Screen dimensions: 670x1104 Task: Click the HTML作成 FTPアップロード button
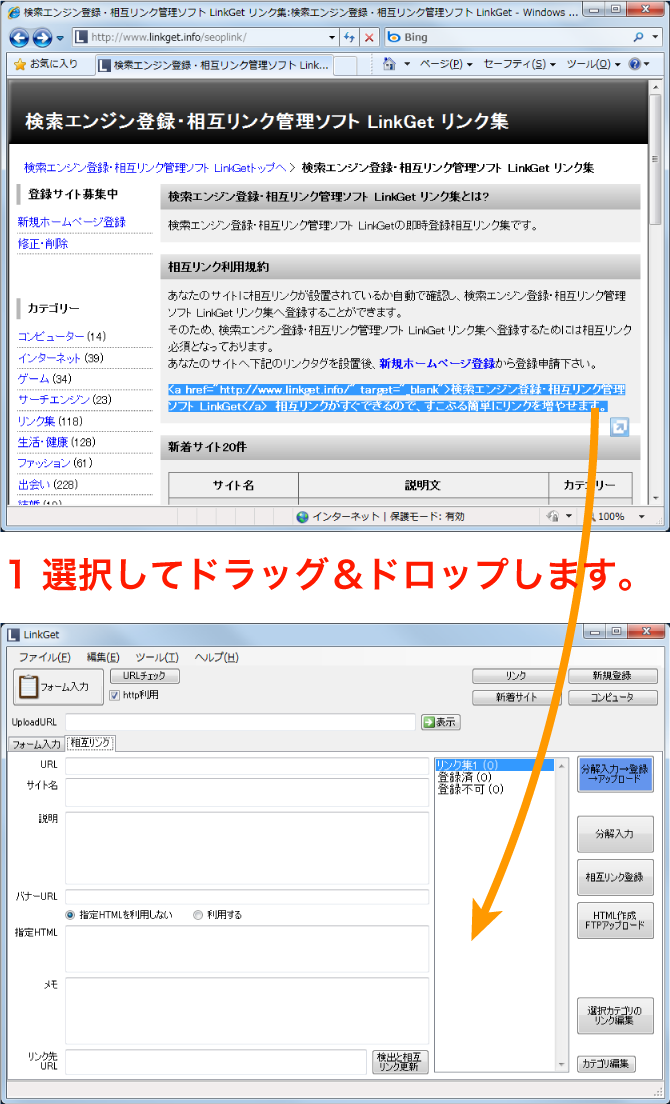[615, 920]
